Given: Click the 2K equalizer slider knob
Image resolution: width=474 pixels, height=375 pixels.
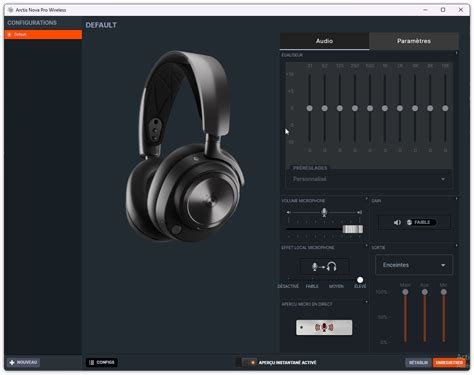Looking at the screenshot, I should point(400,108).
